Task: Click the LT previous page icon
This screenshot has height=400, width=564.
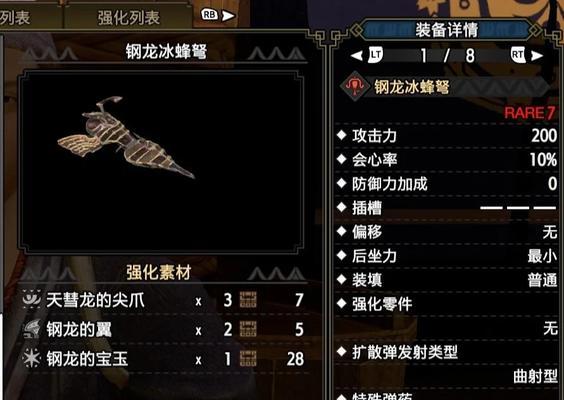Action: coord(376,55)
